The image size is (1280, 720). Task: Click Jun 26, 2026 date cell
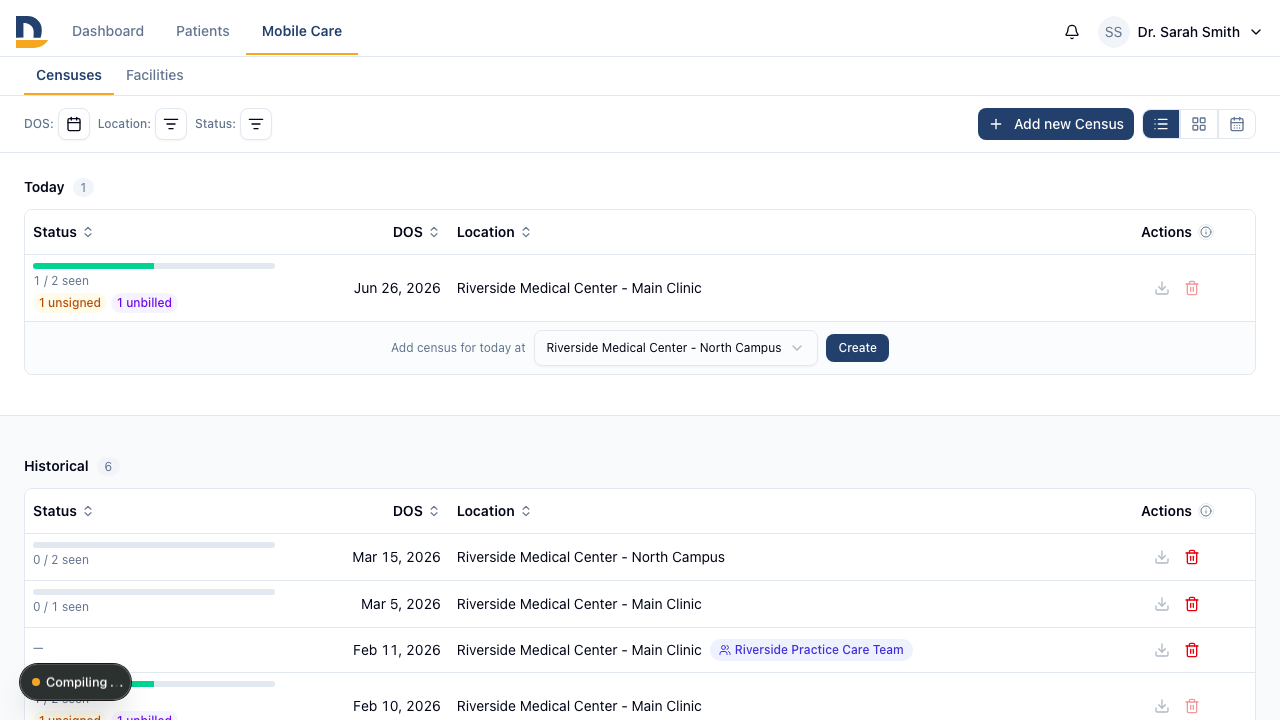(x=397, y=288)
